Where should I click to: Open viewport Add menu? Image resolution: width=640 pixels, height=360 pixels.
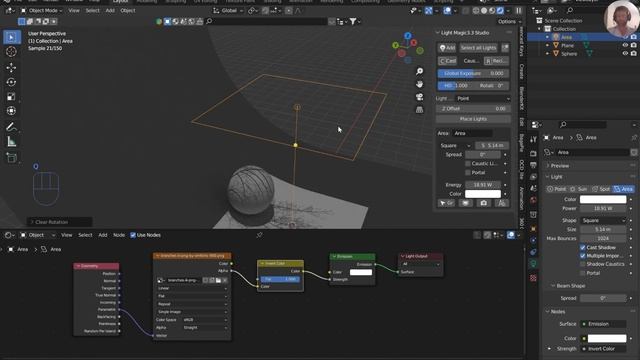point(110,11)
